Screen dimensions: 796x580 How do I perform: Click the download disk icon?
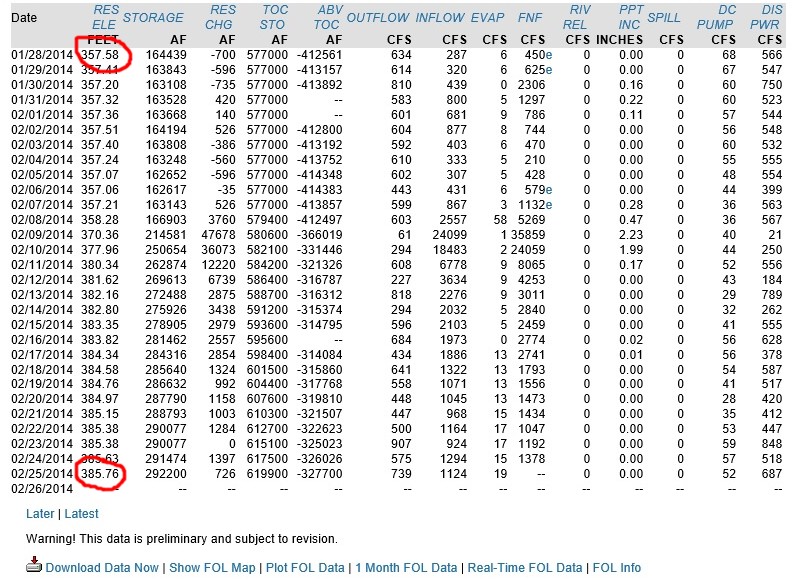point(33,566)
